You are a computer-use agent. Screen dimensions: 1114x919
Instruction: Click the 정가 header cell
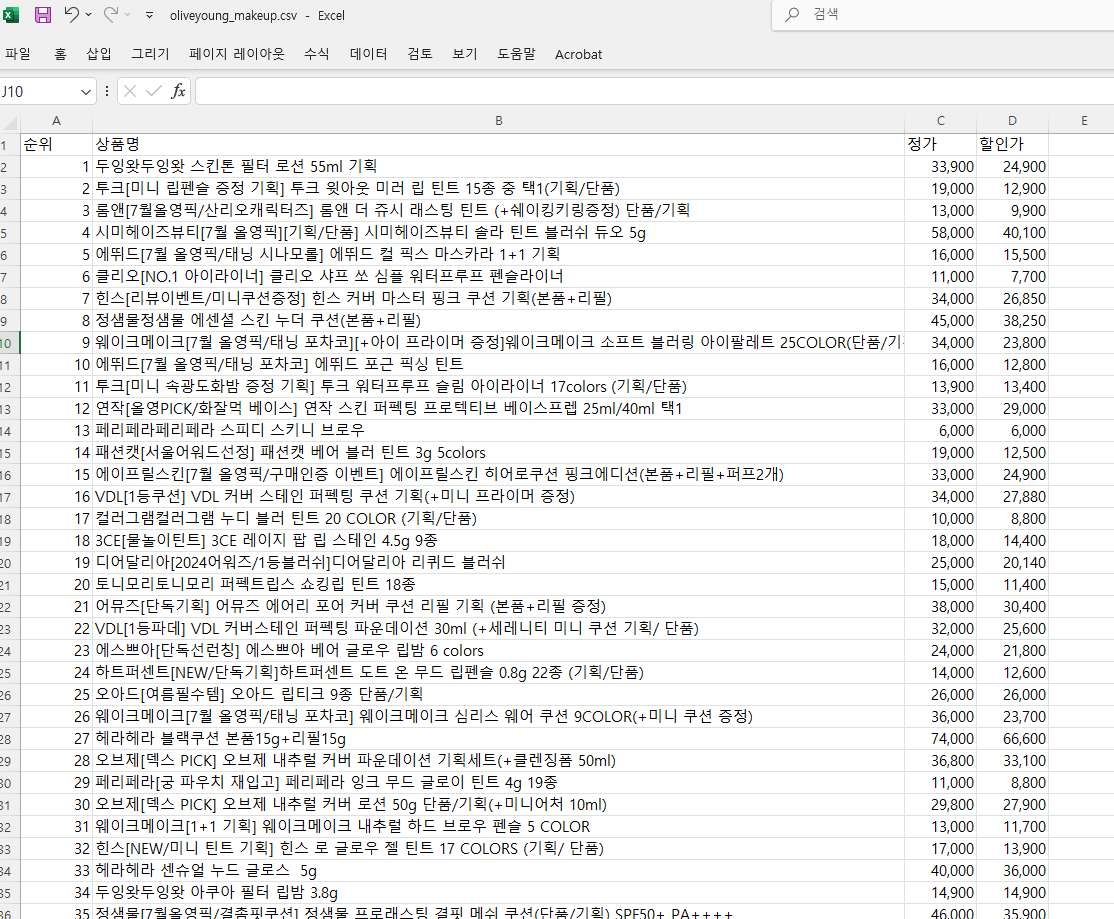(941, 145)
